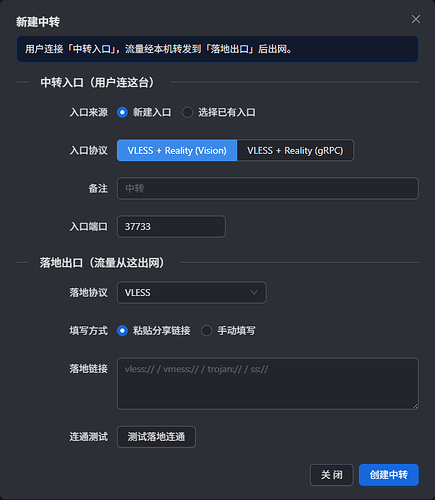Switch to VLESS + Reality (gRPC) protocol
This screenshot has width=435, height=500.
[x=295, y=150]
